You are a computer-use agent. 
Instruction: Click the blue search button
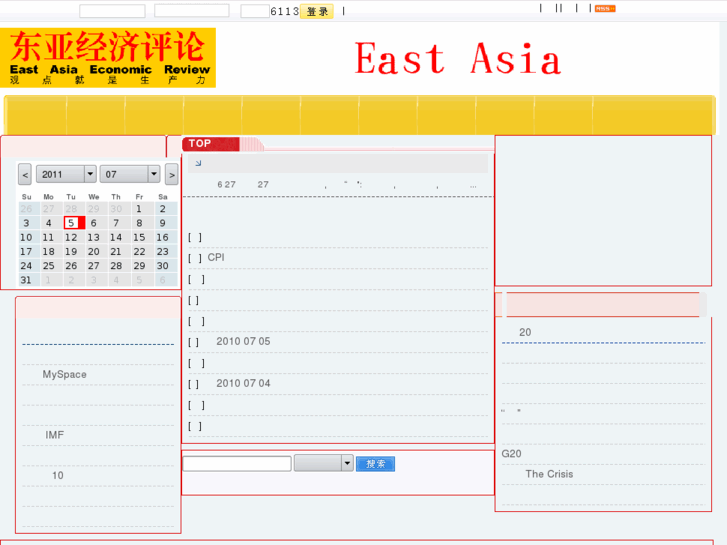pyautogui.click(x=375, y=464)
